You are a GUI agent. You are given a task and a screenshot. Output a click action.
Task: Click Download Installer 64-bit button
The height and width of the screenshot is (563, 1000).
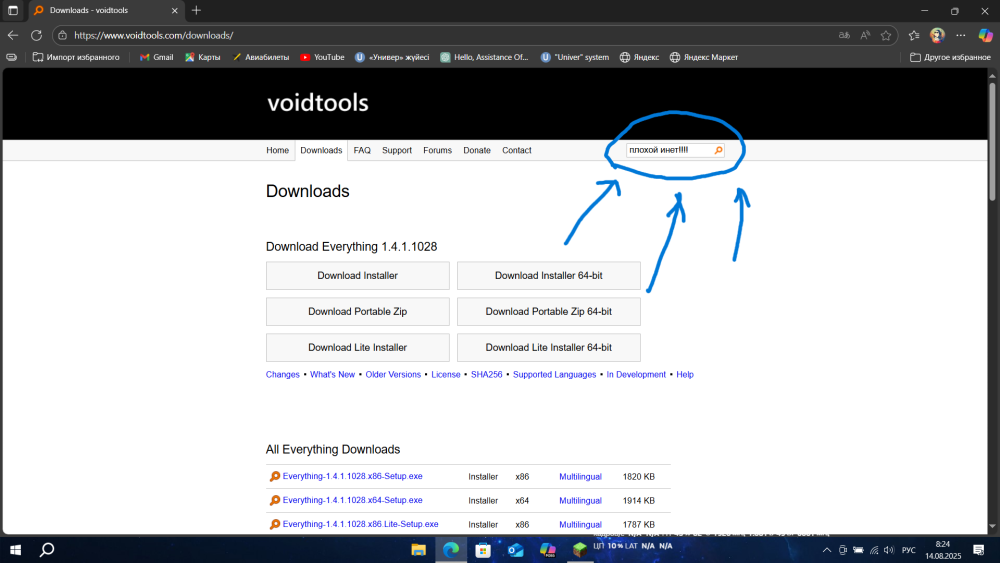coord(548,275)
